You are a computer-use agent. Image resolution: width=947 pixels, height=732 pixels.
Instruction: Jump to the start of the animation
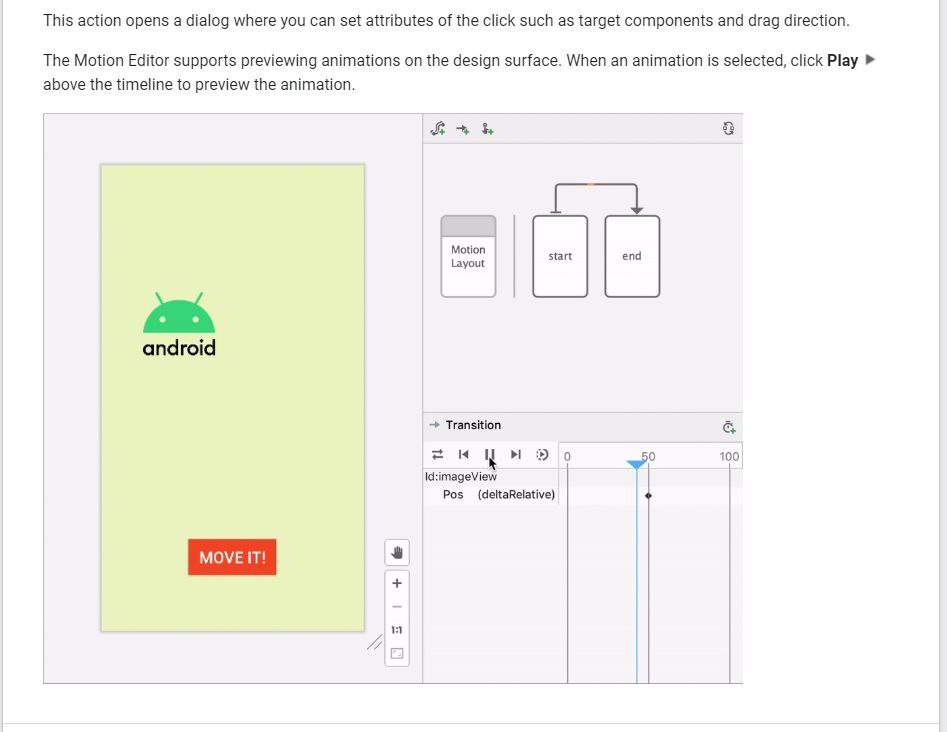point(464,454)
